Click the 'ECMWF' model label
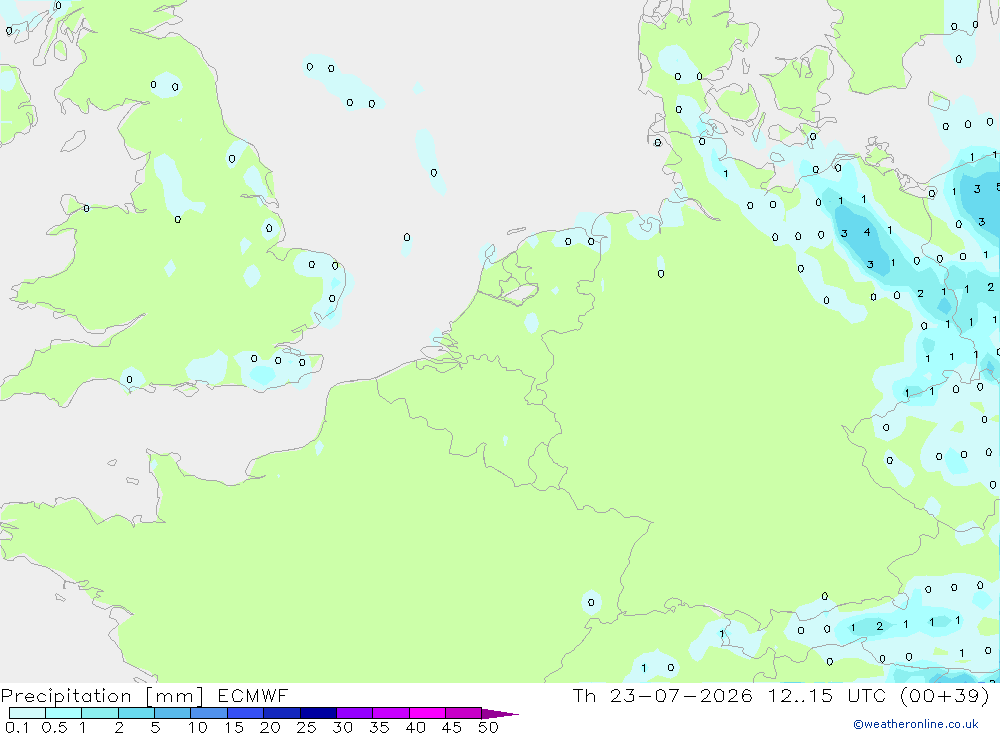The image size is (1000, 733). pos(253,695)
